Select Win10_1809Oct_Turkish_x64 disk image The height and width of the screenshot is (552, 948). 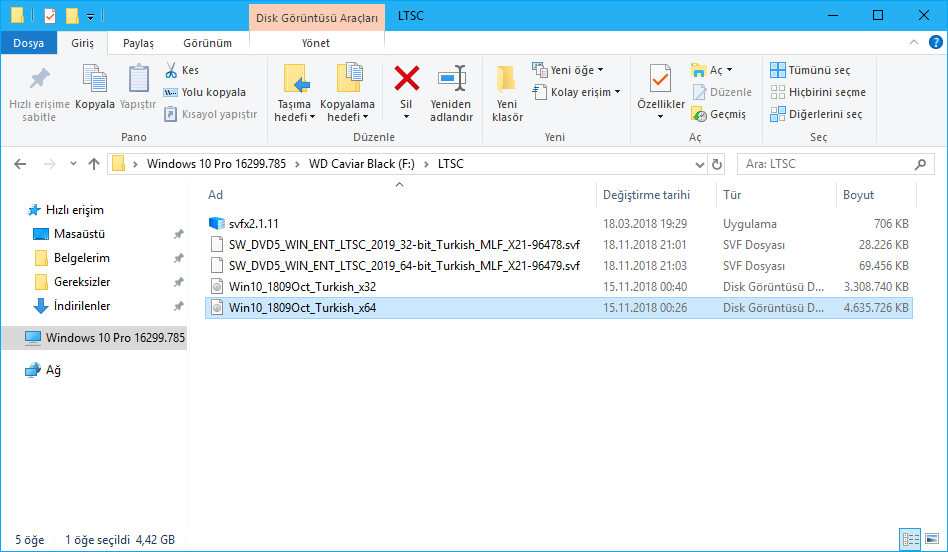pos(559,308)
